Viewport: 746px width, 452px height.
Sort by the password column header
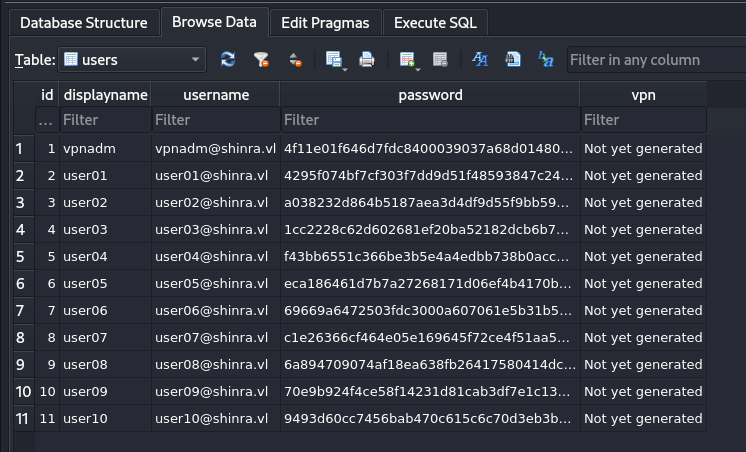[x=430, y=95]
